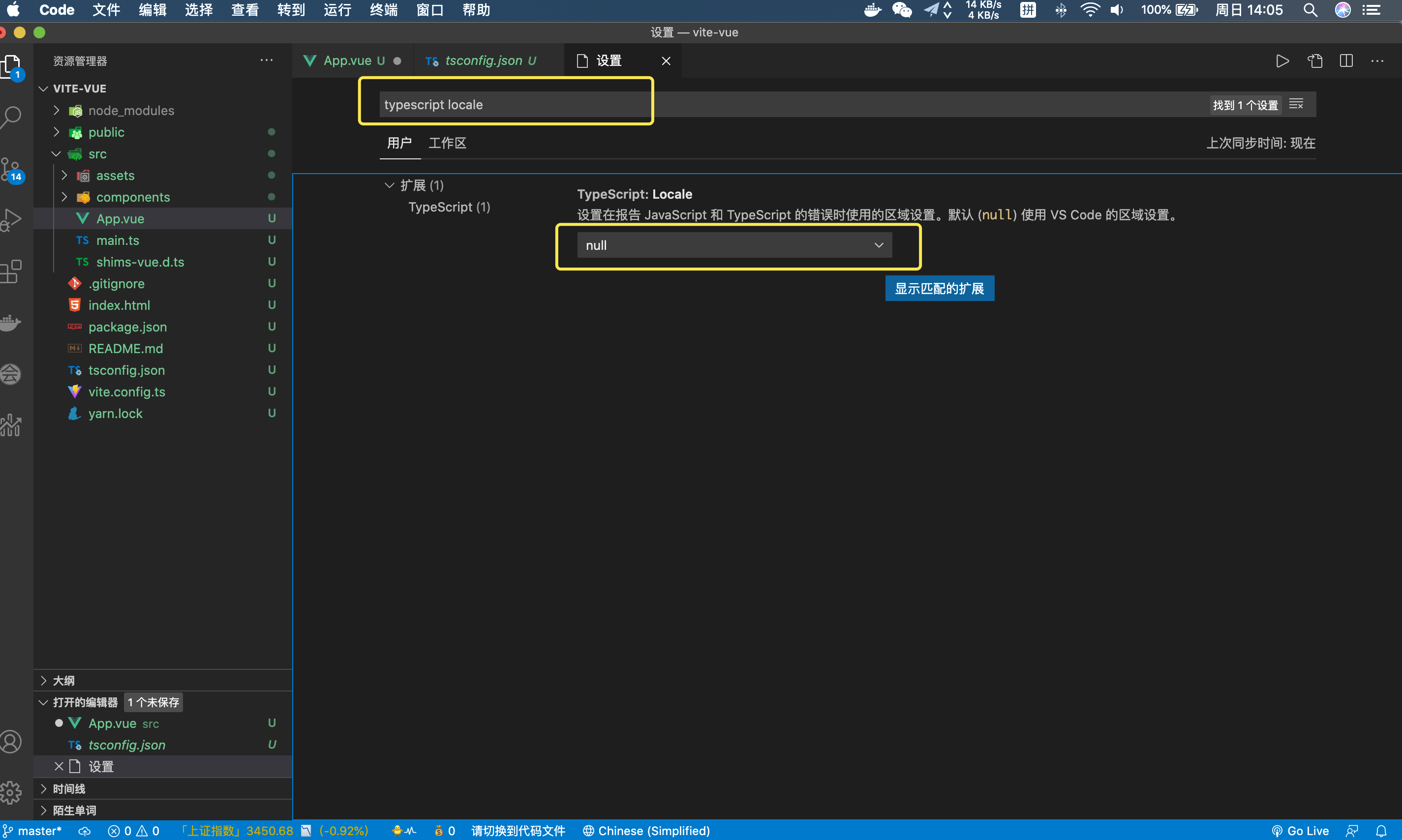Open the Docker view in activity bar
1402x840 pixels.
click(10, 323)
